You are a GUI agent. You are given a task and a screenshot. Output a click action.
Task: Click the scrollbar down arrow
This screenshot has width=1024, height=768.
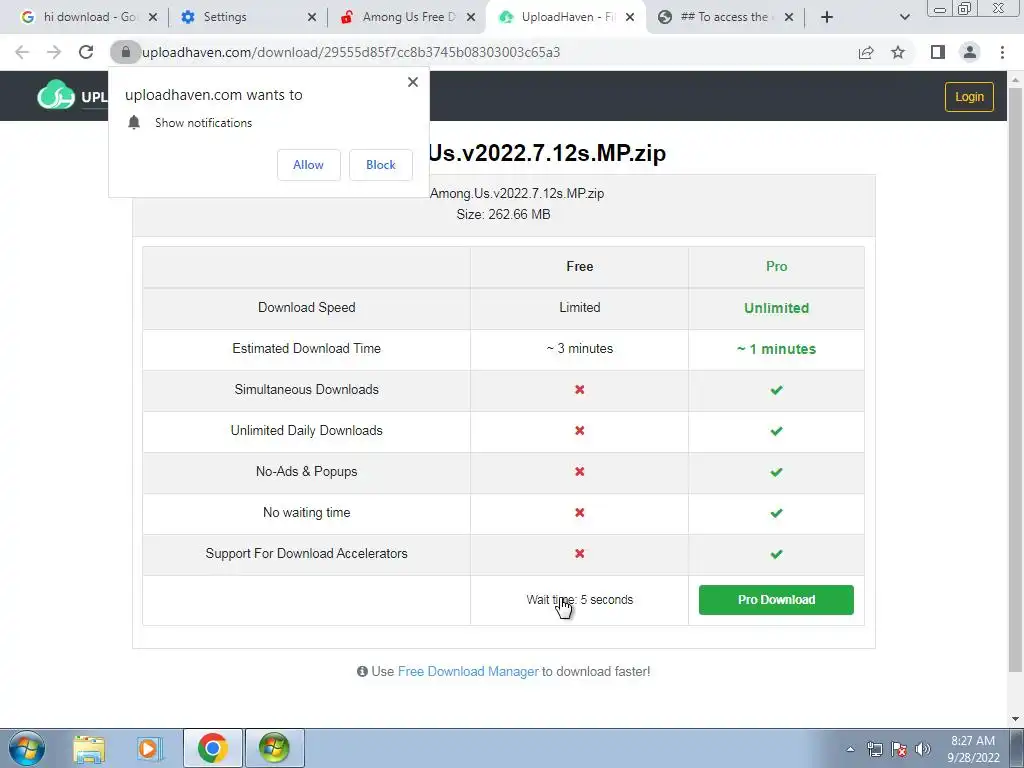coord(1015,720)
